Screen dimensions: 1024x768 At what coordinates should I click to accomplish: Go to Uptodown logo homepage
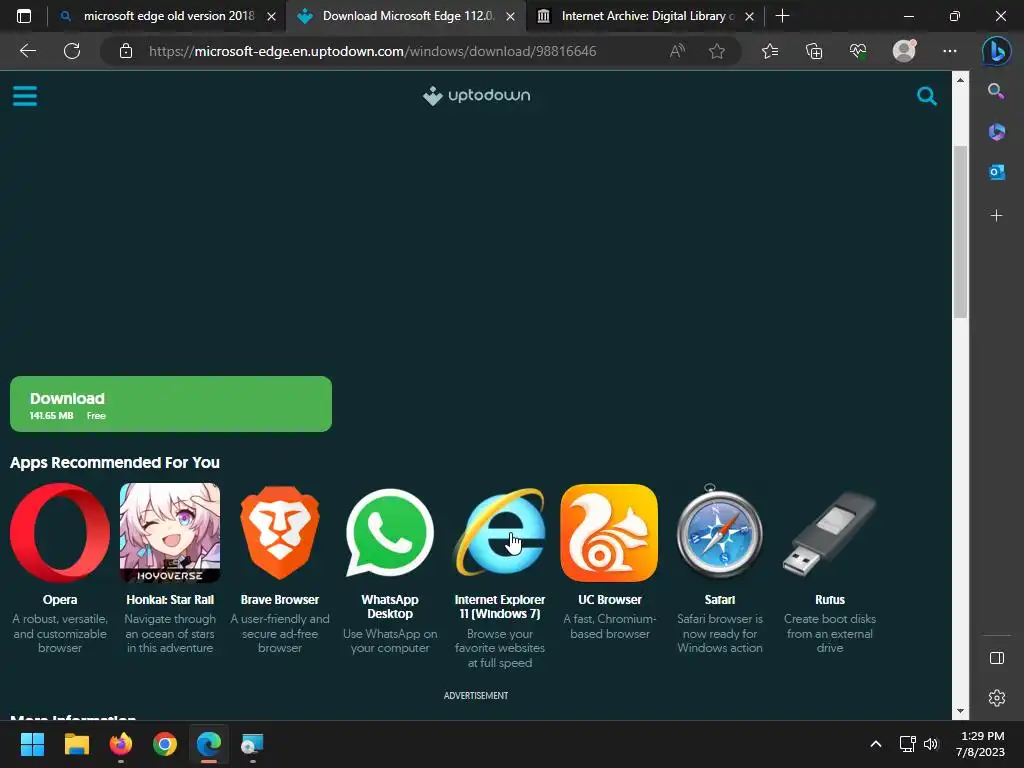tap(476, 95)
